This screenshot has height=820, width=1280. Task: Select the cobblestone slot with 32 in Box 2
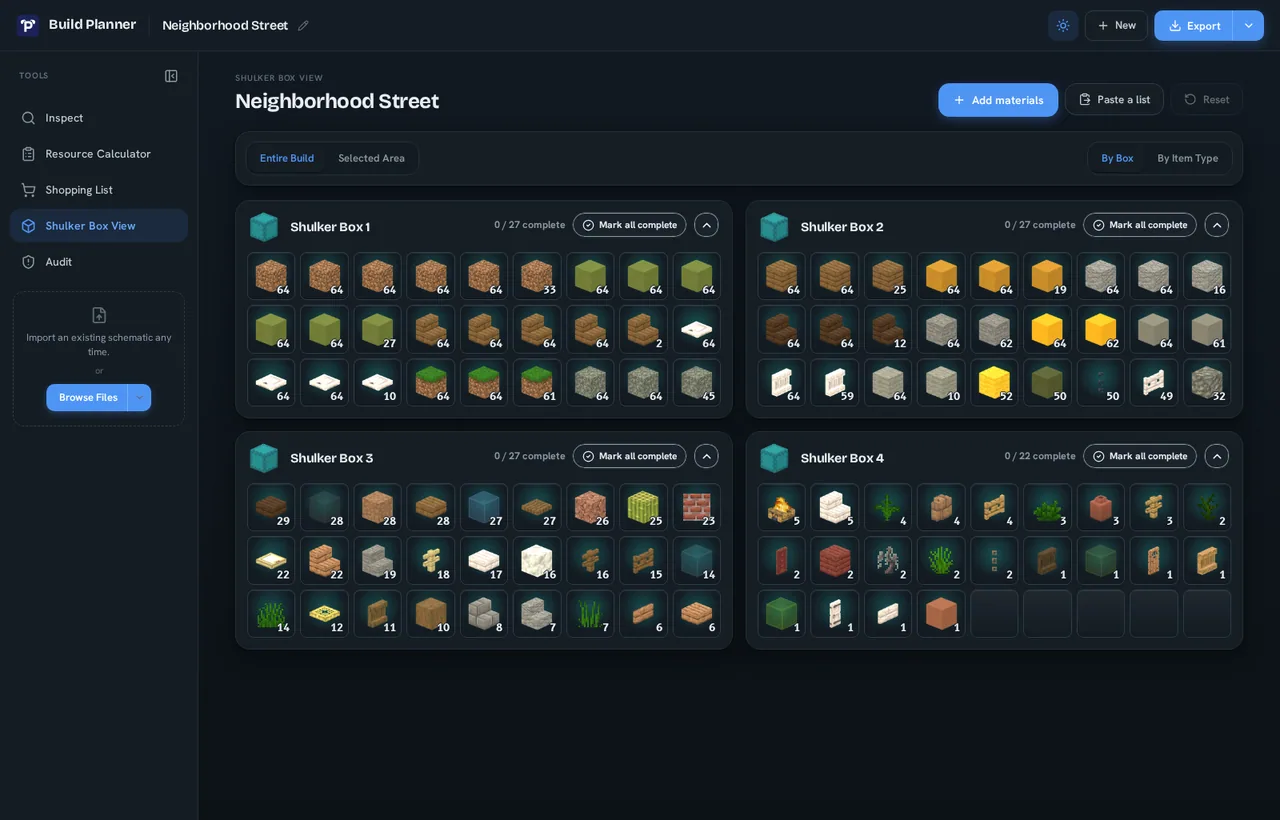[1207, 382]
